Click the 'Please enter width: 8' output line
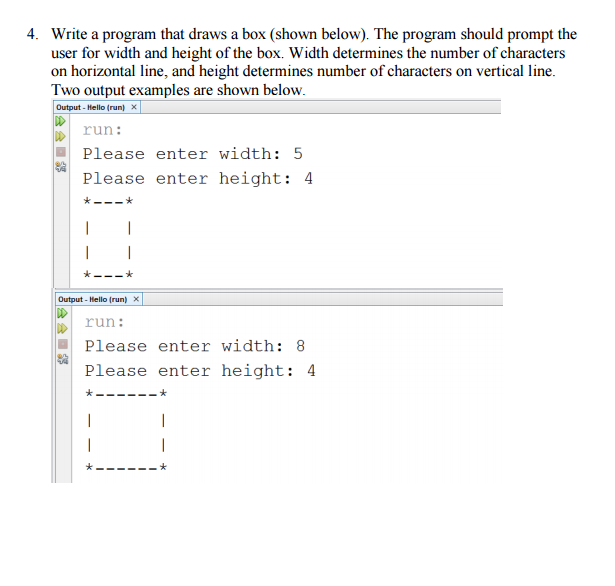This screenshot has width=615, height=586. [195, 346]
